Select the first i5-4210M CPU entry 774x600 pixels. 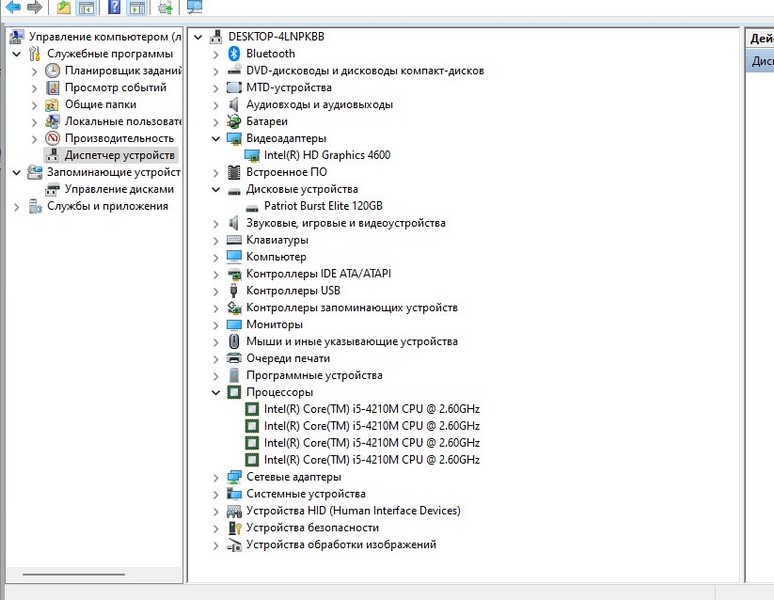point(371,409)
